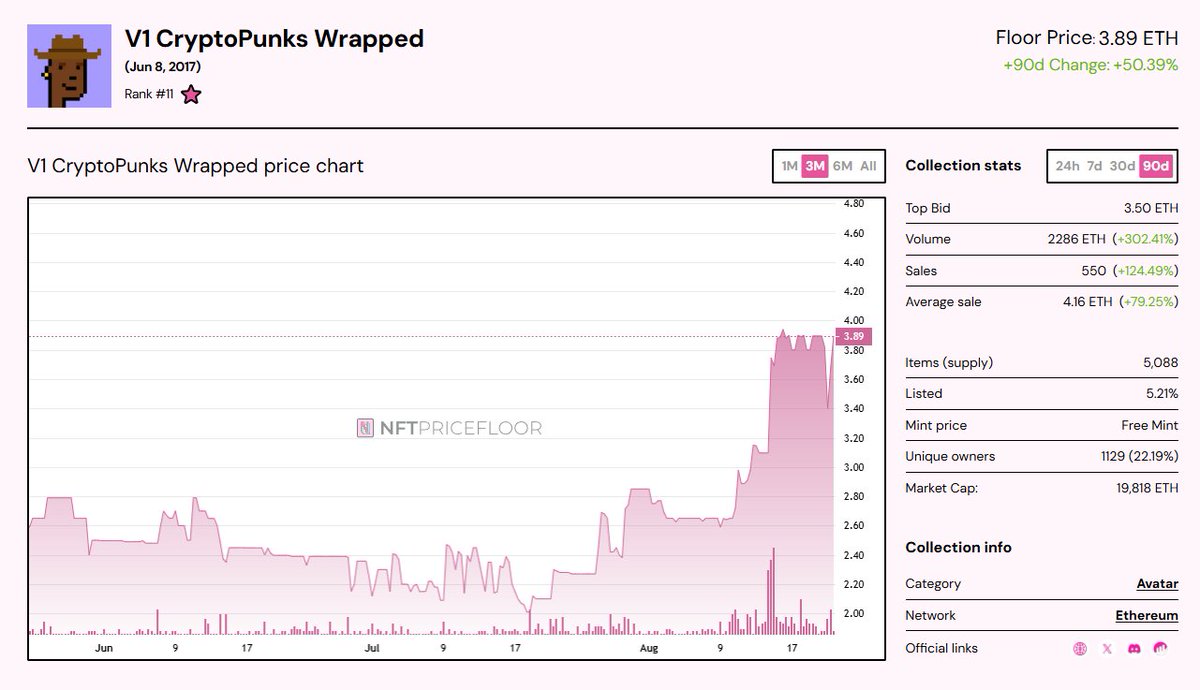Click the Aug label on chart x-axis
Image resolution: width=1200 pixels, height=690 pixels.
(648, 648)
